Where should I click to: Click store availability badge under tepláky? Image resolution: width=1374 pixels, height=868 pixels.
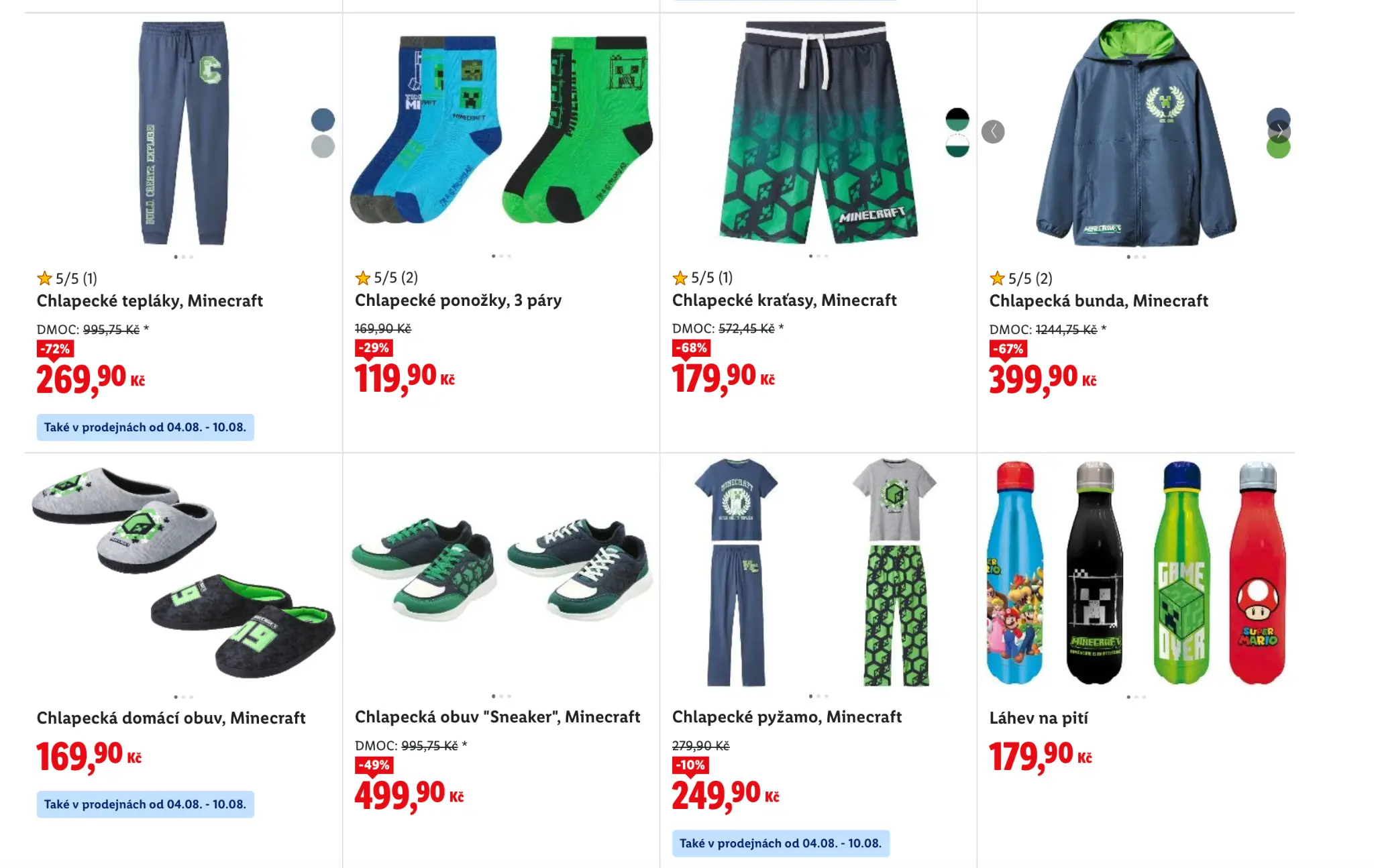146,427
